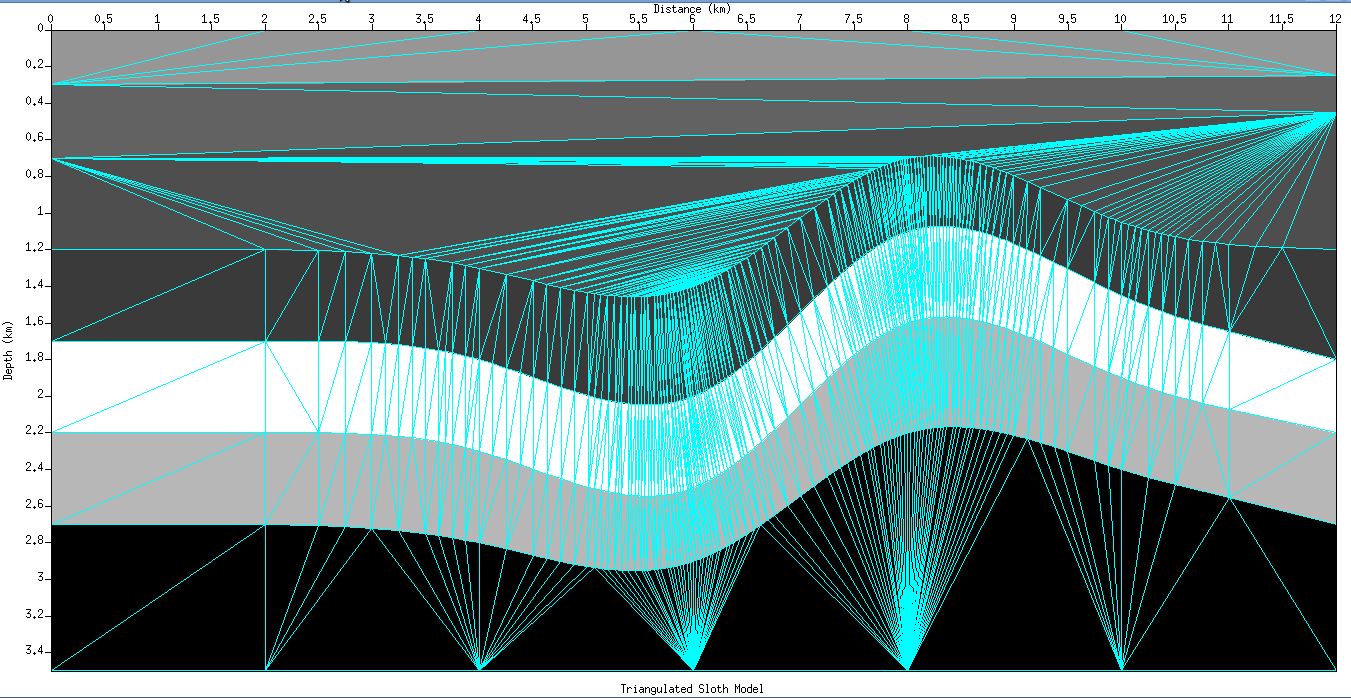
Task: Click the "7" distance tick label
Action: click(800, 19)
